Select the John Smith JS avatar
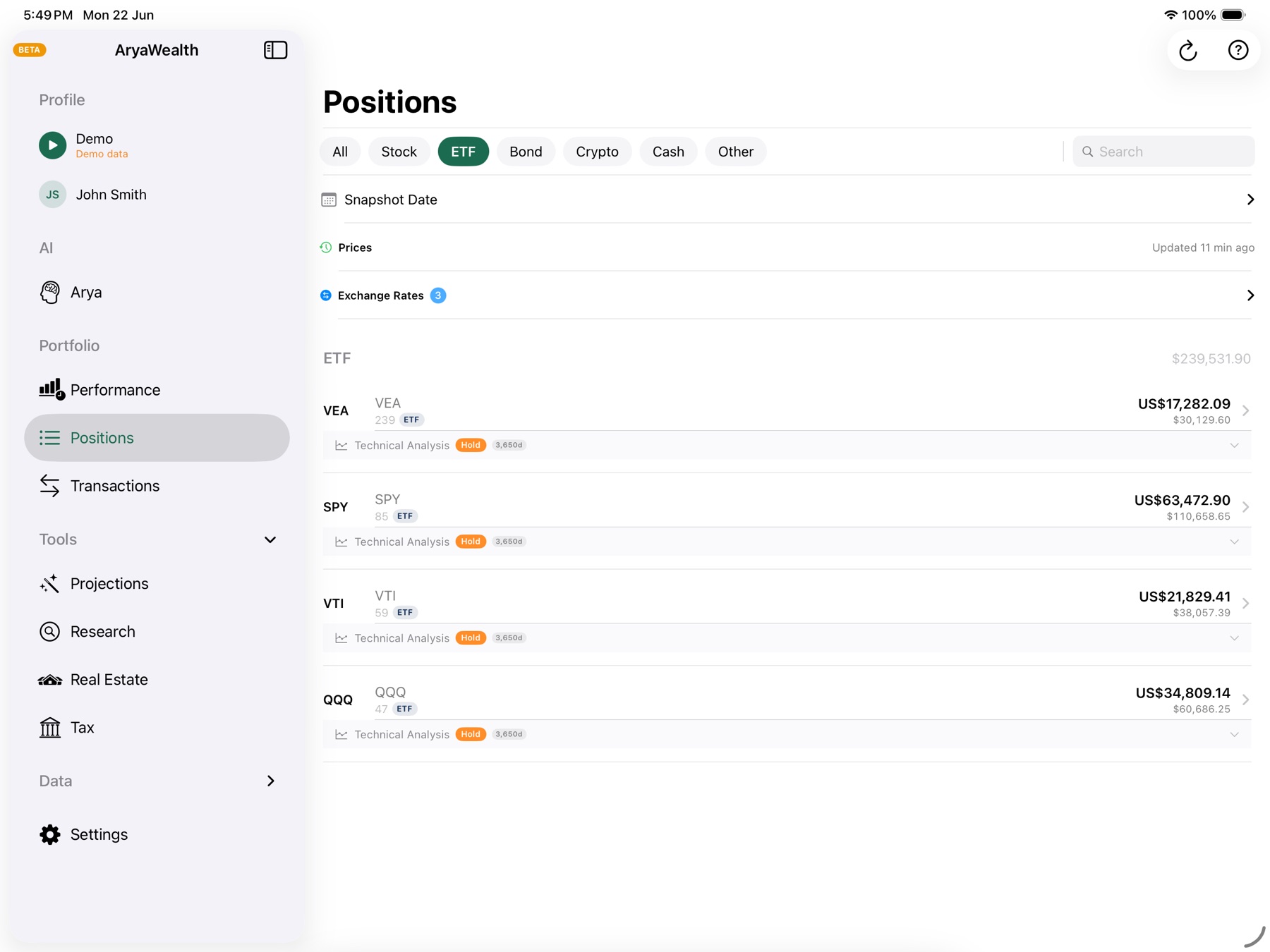The width and height of the screenshot is (1270, 952). coord(52,195)
